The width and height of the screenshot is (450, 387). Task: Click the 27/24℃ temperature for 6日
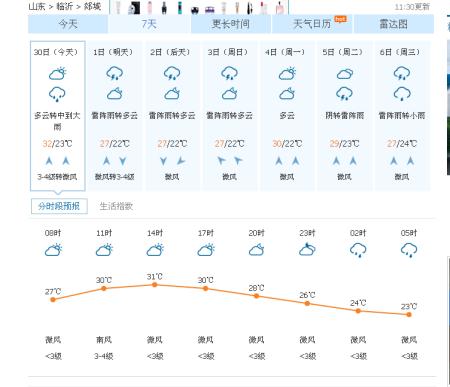[402, 144]
